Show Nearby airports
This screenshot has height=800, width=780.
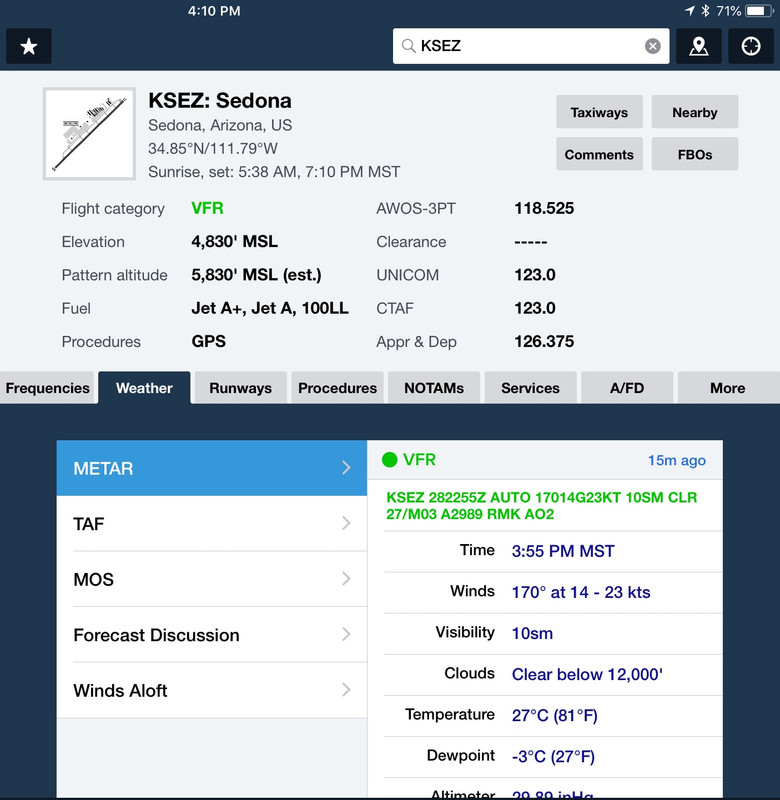[x=694, y=112]
